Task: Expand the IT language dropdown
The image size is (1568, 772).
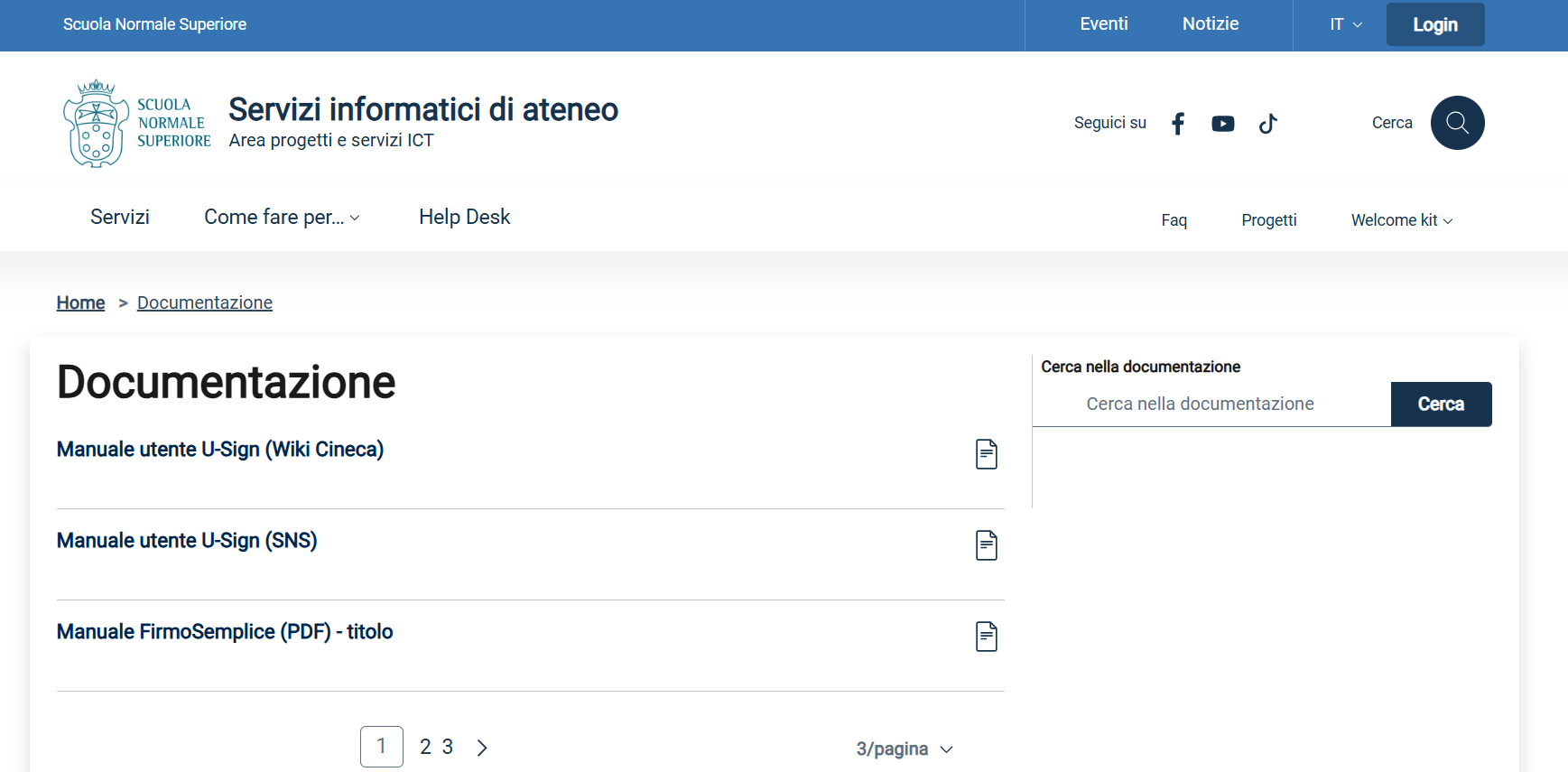Action: point(1345,24)
